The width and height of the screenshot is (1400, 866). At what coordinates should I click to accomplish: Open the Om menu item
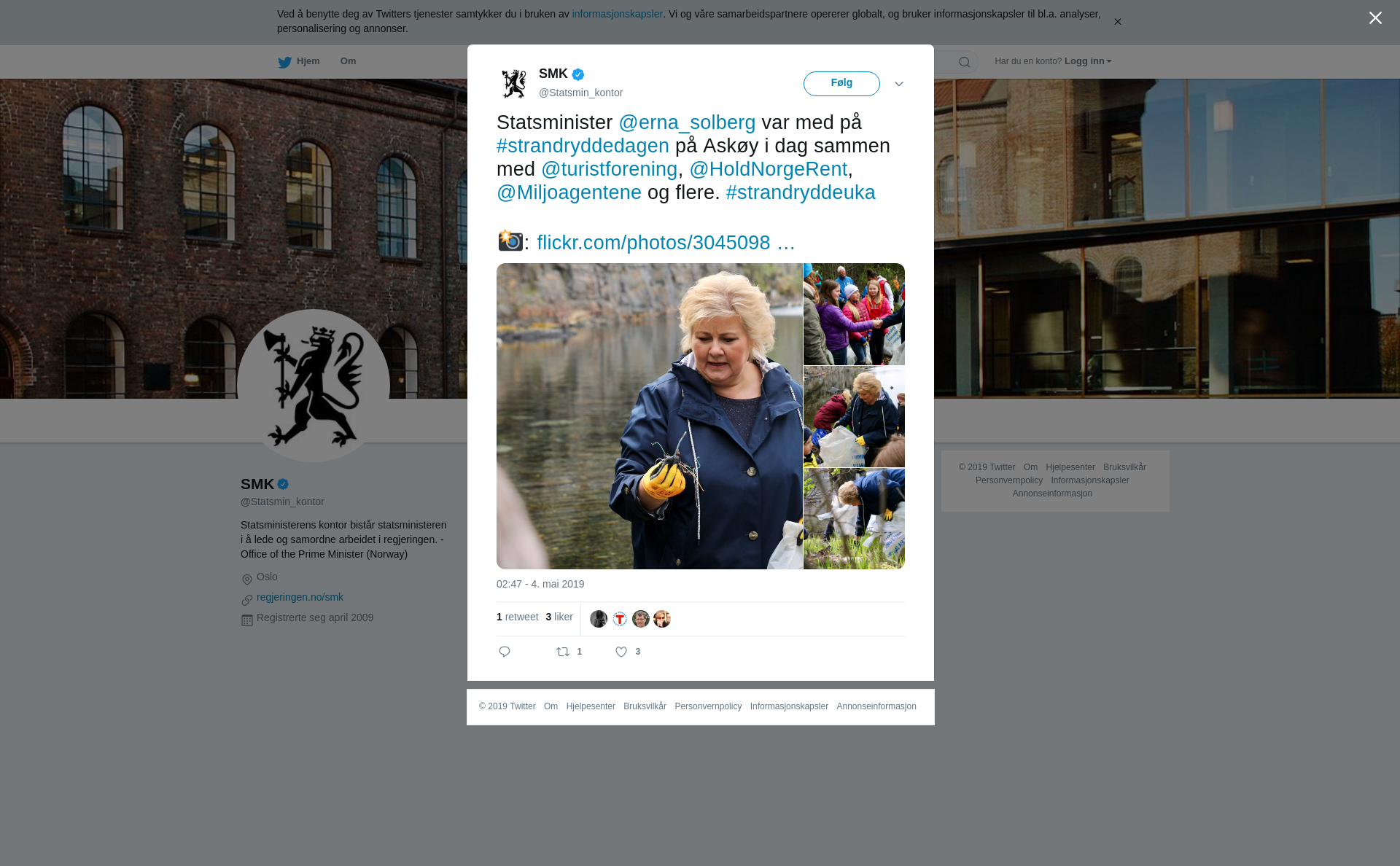348,61
